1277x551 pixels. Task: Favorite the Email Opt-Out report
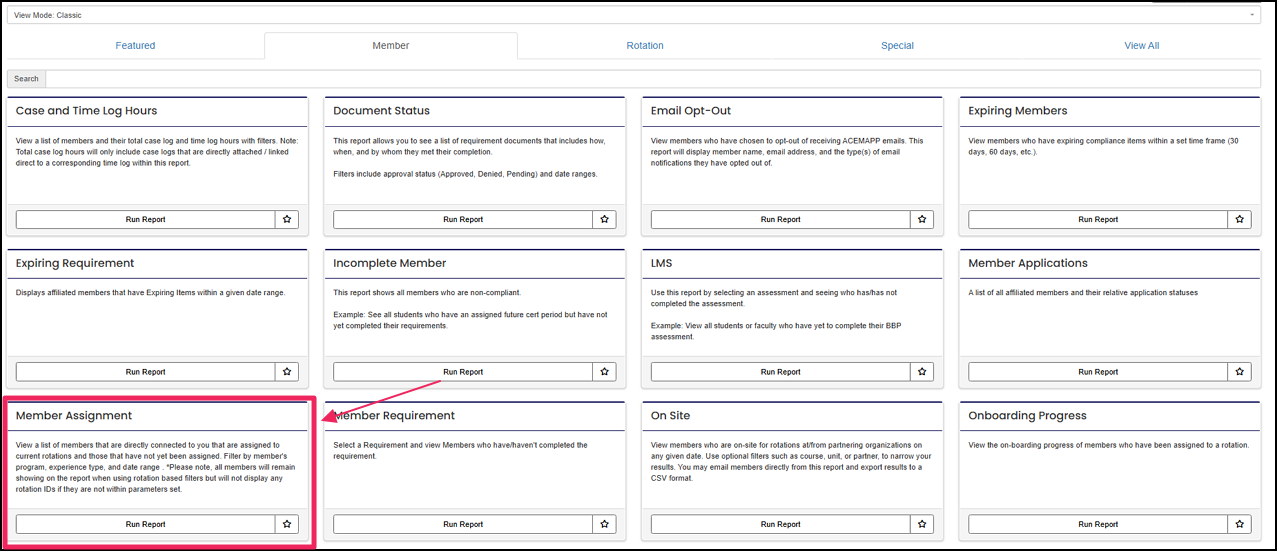[x=922, y=219]
